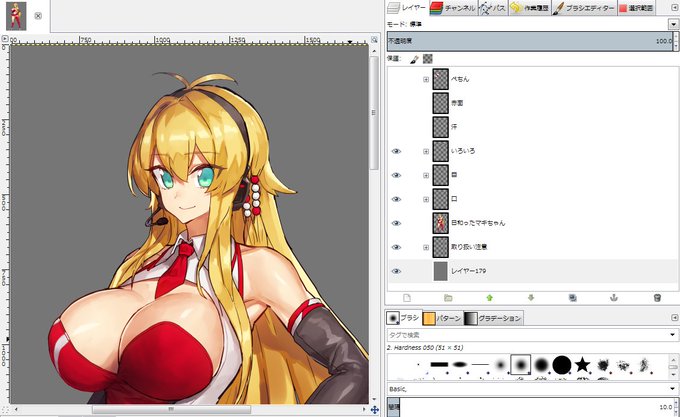The width and height of the screenshot is (680, 417).
Task: Close the image tab with the X icon
Action: coord(38,16)
